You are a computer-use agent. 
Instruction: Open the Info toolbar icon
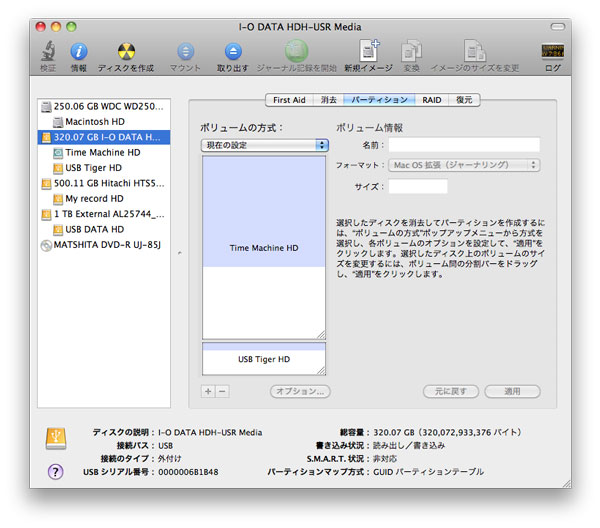coord(79,51)
